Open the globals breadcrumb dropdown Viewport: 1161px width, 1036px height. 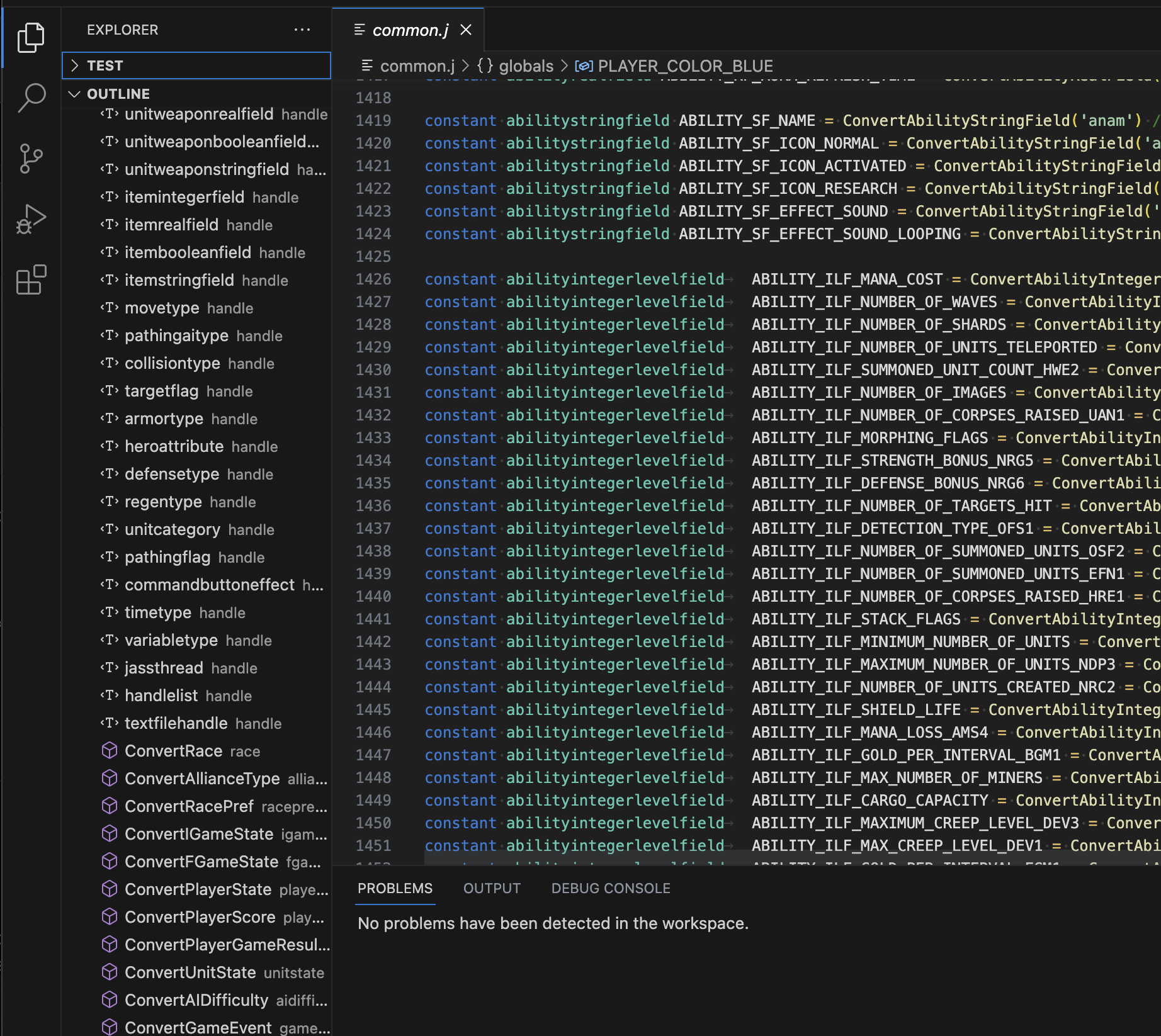coord(526,66)
